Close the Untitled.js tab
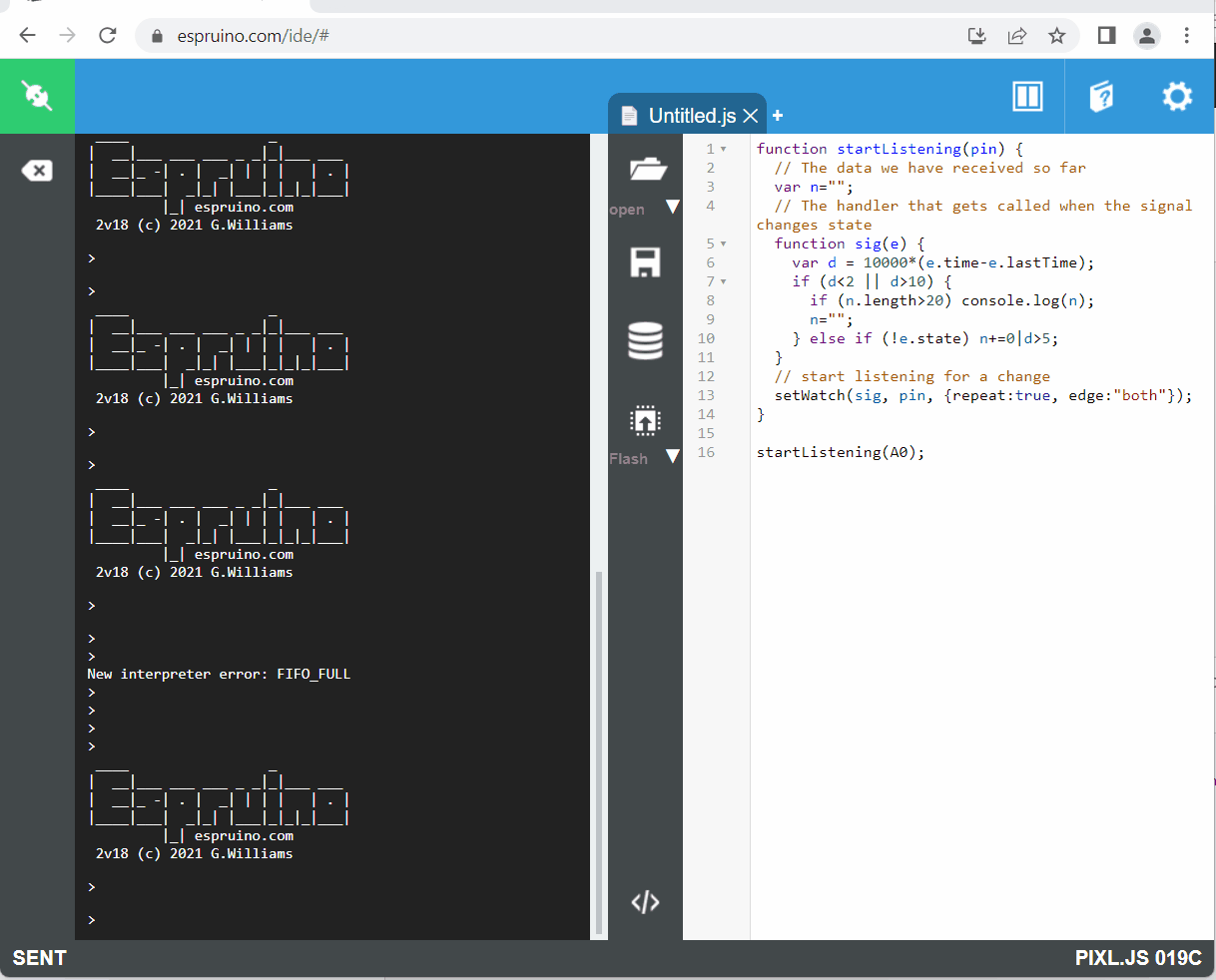The image size is (1216, 980). tap(751, 116)
